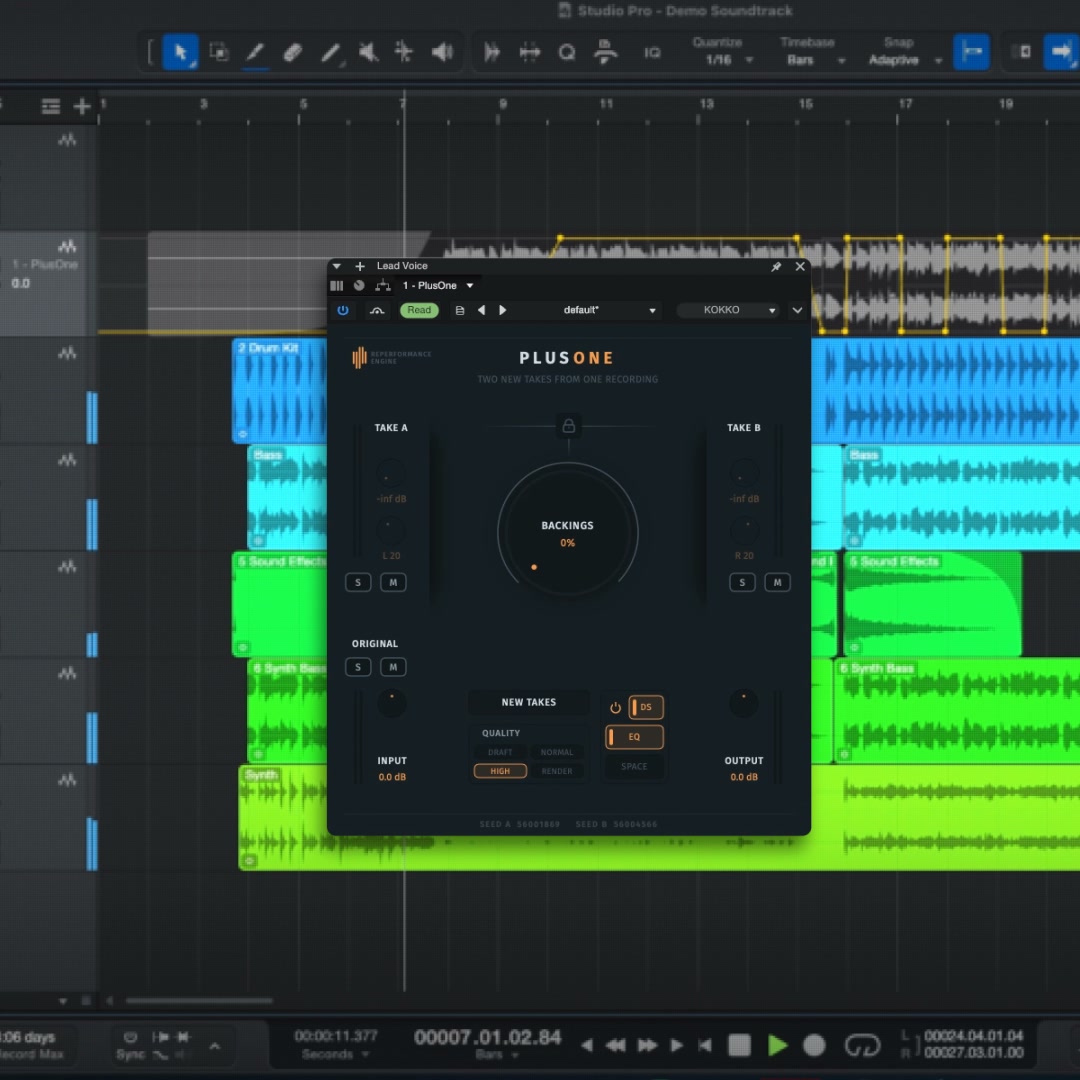
Task: Solo Take A
Action: coord(358,583)
